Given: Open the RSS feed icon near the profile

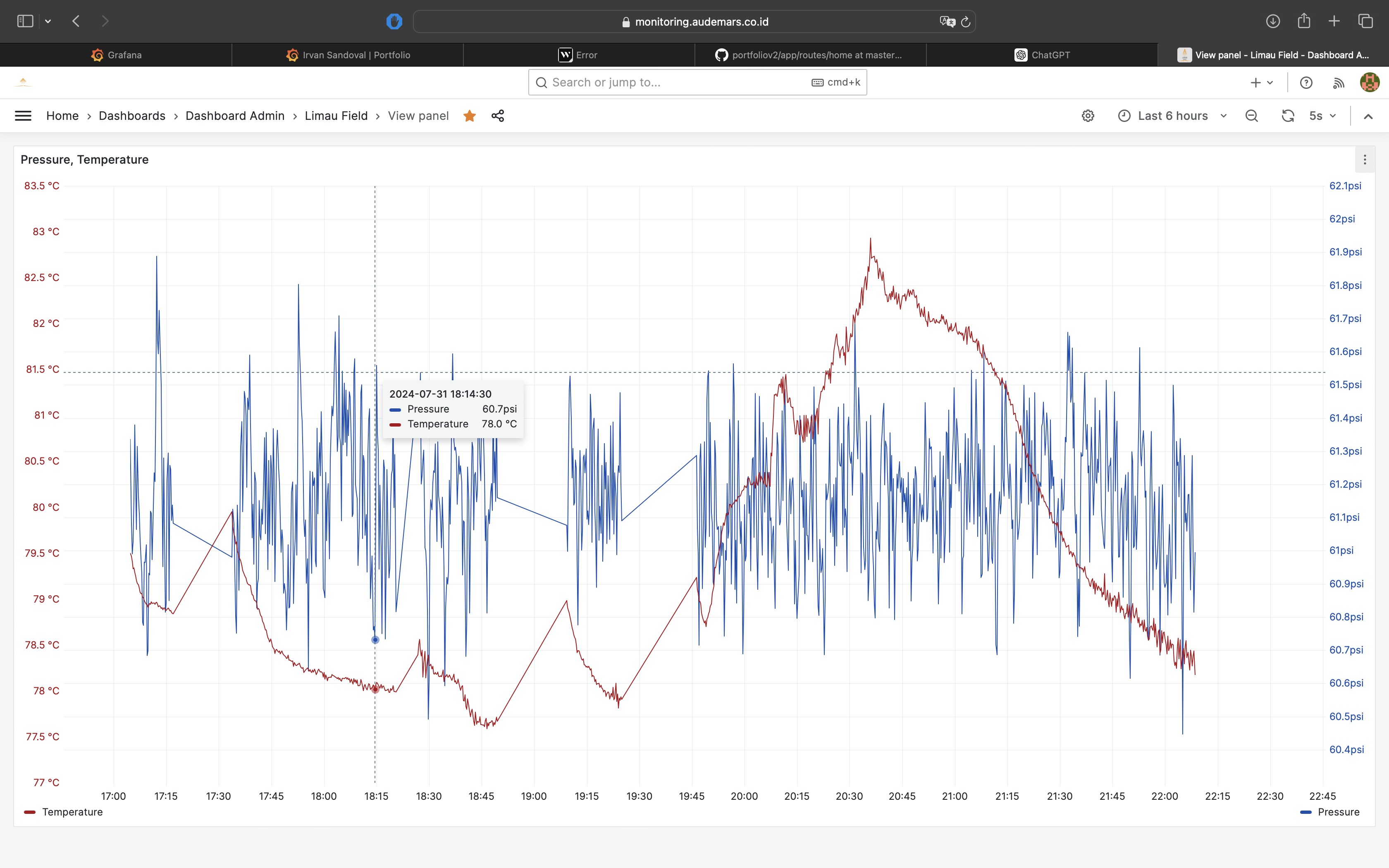Looking at the screenshot, I should pos(1338,82).
